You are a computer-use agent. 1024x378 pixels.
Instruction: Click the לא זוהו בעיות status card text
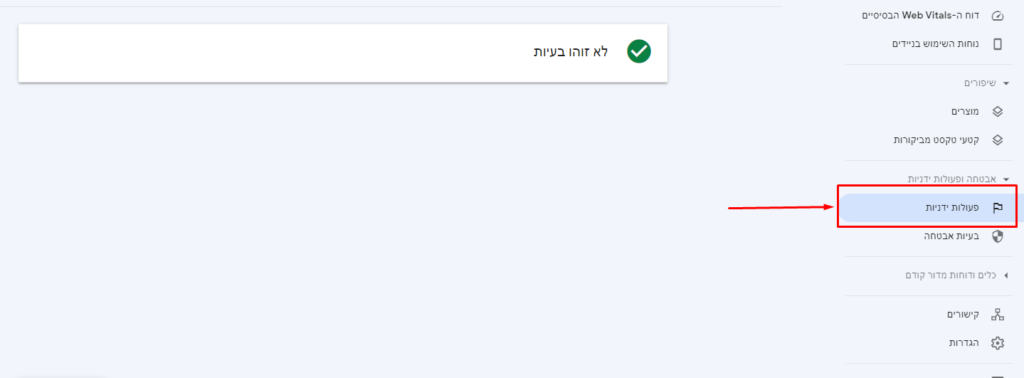click(x=571, y=52)
